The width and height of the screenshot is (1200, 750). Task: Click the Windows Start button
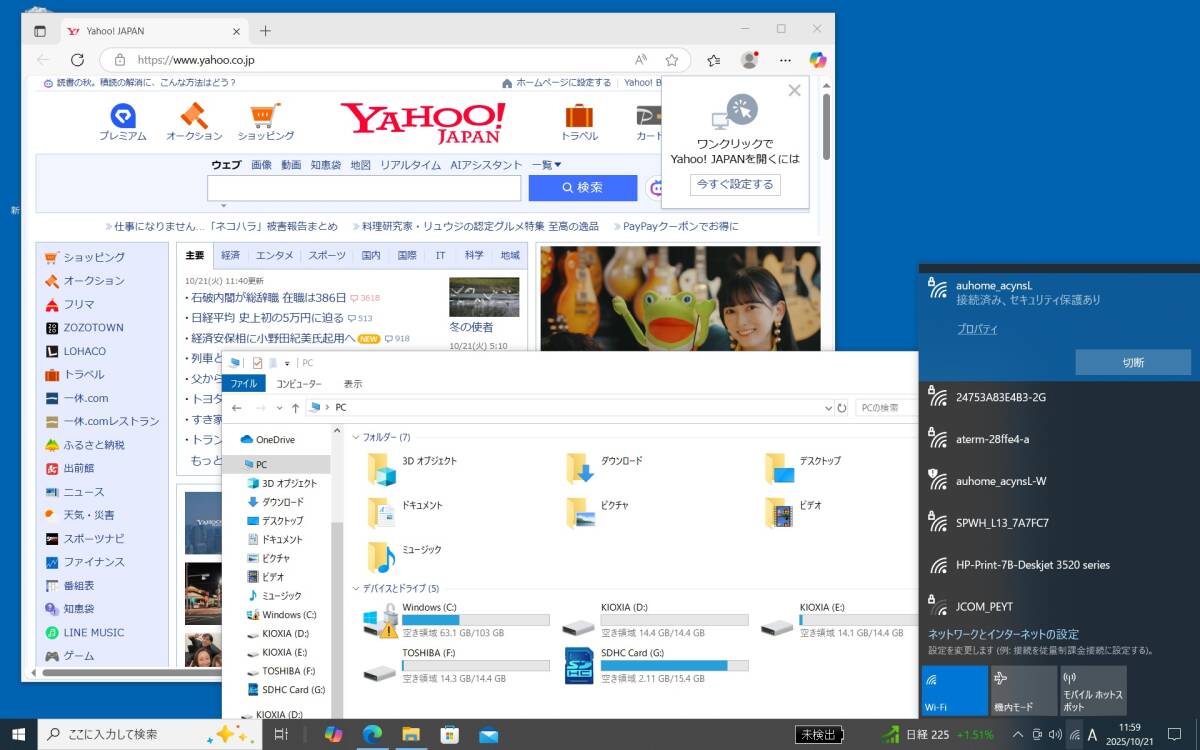[18, 734]
